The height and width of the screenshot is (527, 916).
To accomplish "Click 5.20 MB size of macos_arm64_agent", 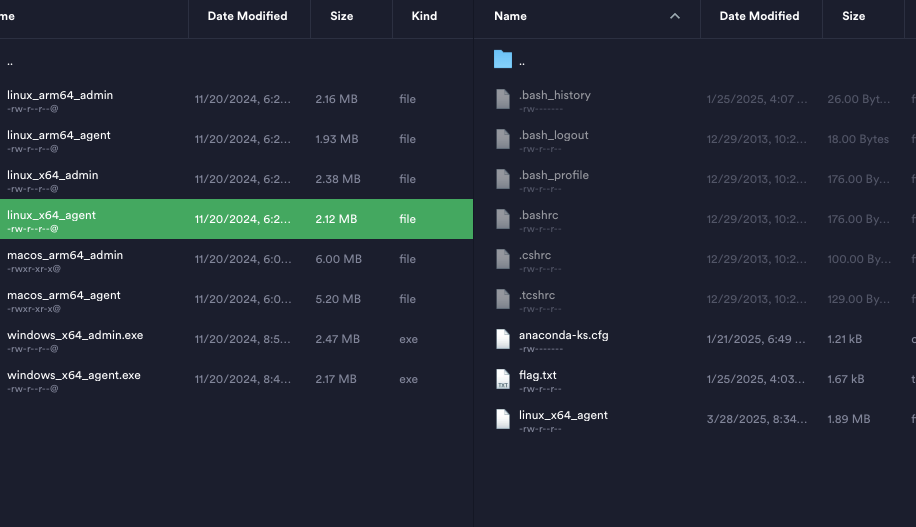I will [x=338, y=299].
